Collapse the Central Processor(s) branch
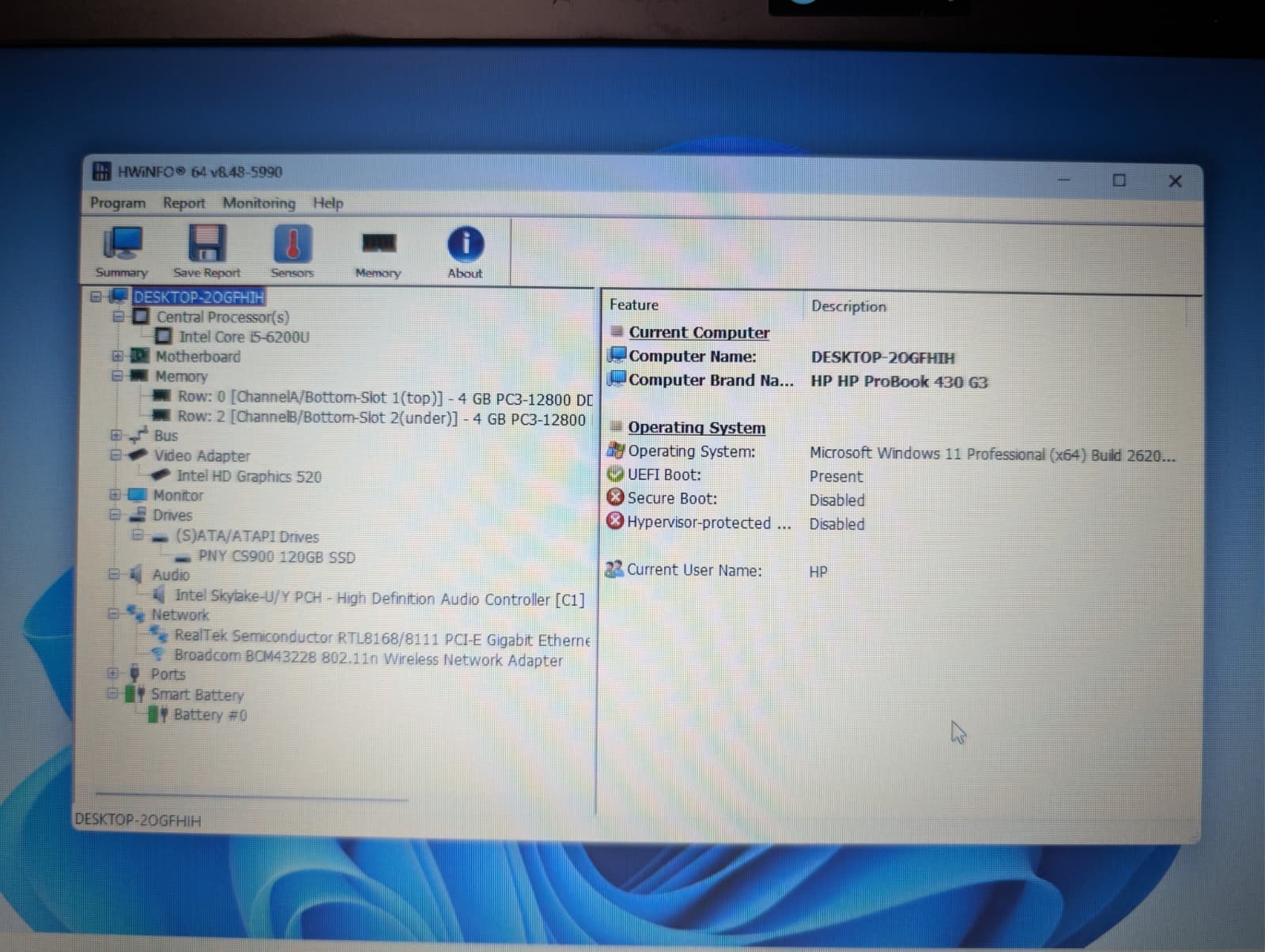1265x952 pixels. (x=119, y=316)
